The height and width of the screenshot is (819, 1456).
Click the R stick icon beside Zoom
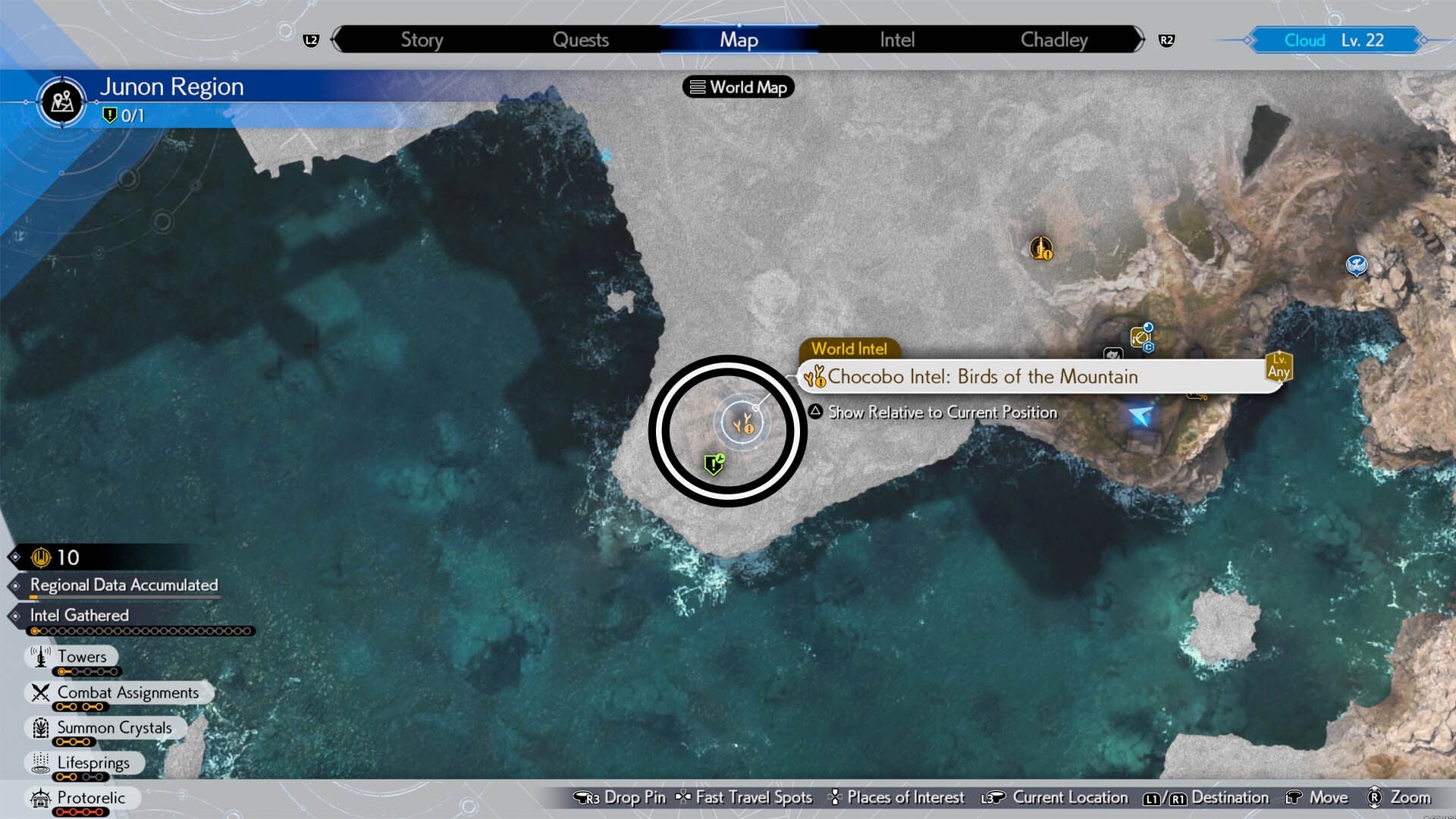1374,798
